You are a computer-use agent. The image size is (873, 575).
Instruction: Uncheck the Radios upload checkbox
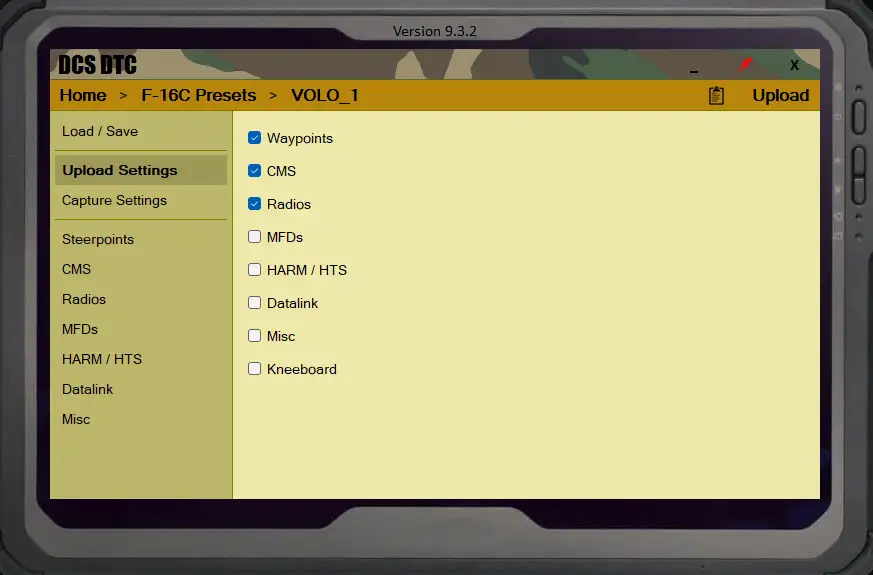click(x=254, y=204)
